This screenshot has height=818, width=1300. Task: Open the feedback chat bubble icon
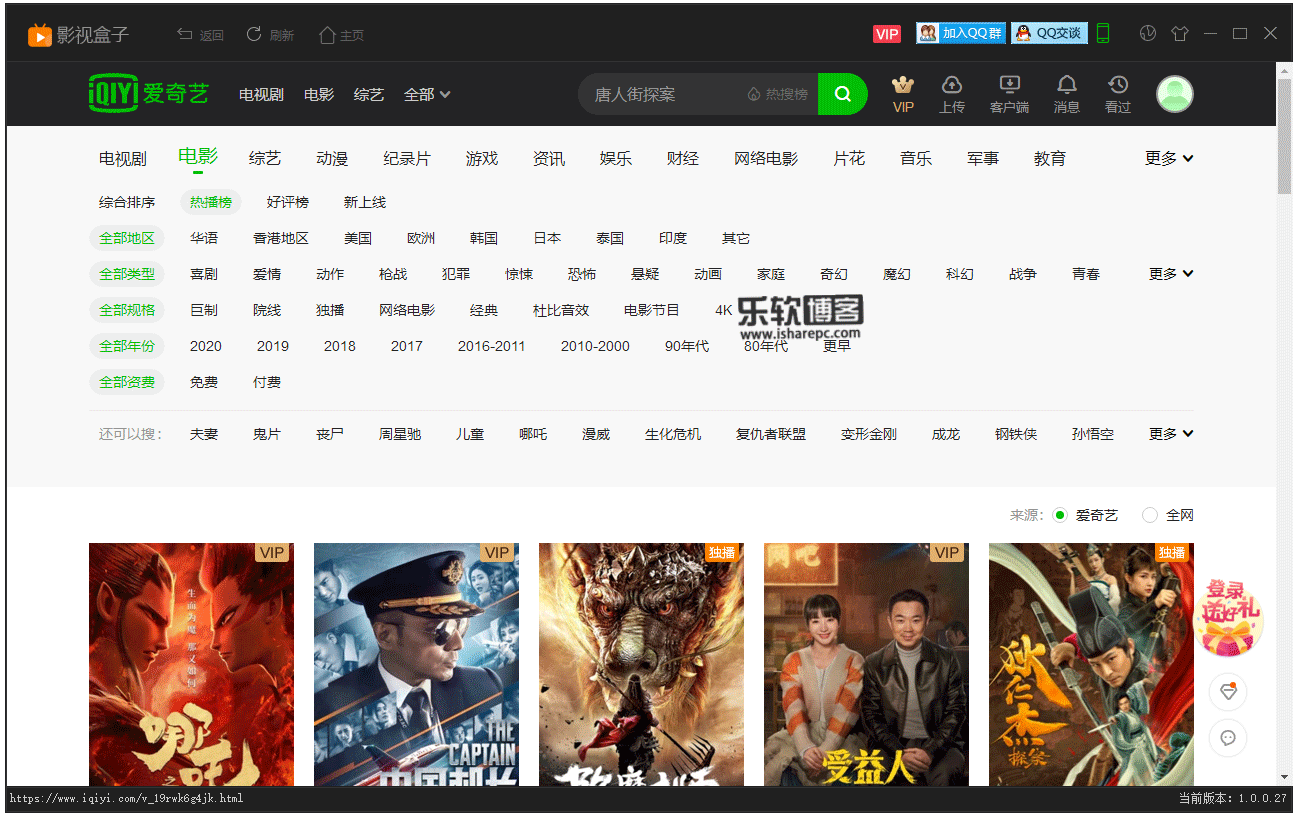coord(1228,738)
